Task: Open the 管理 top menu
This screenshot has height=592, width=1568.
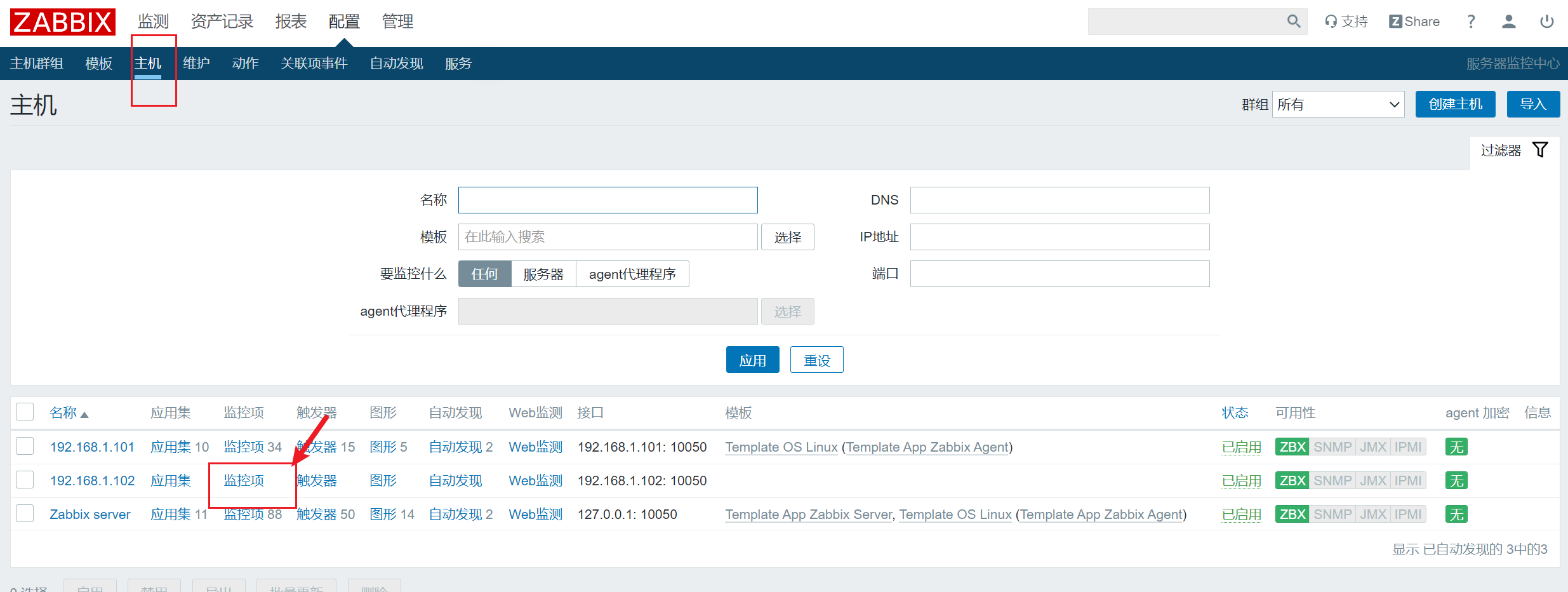Action: point(397,22)
